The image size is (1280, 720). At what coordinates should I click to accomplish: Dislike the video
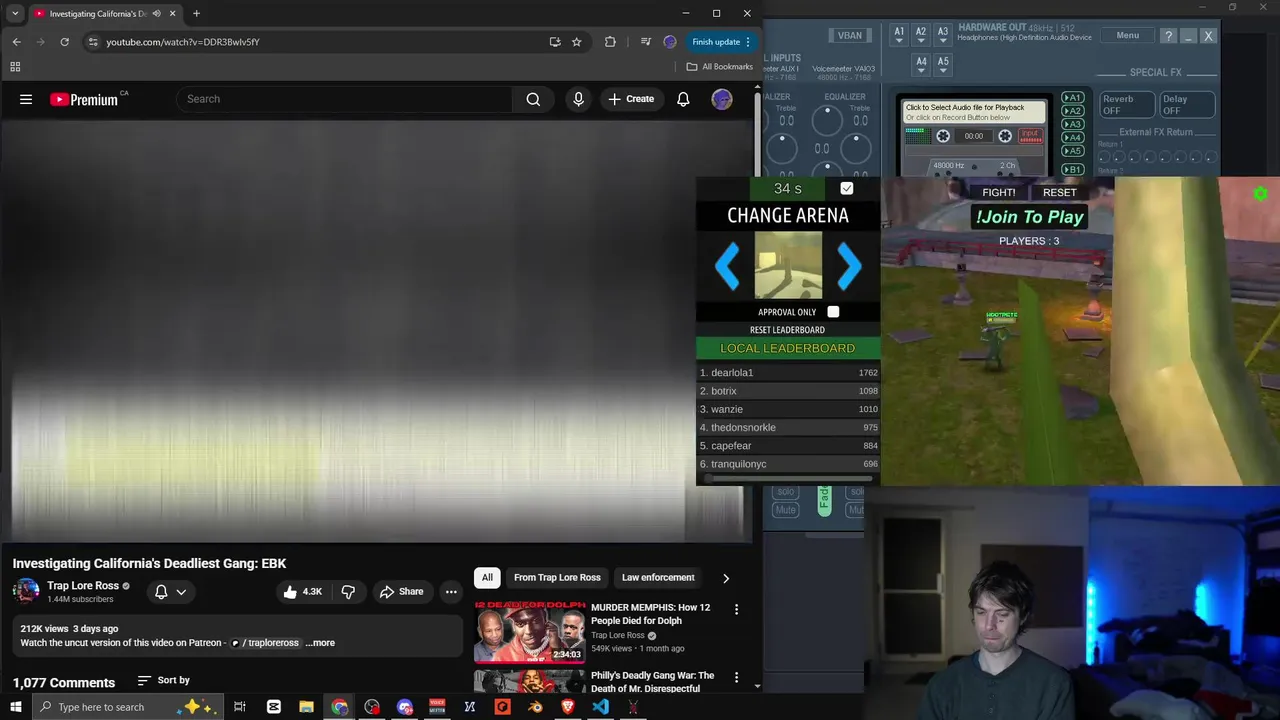pyautogui.click(x=348, y=592)
